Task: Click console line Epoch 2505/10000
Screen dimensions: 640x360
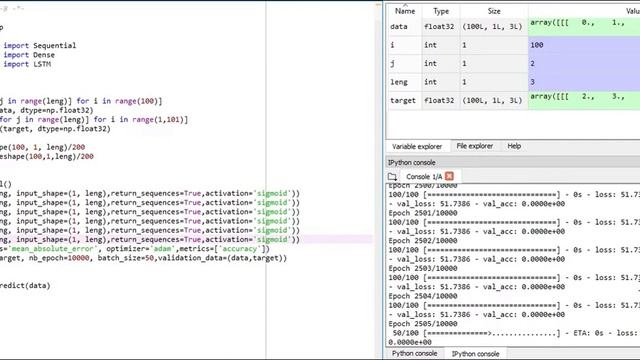Action: point(423,324)
